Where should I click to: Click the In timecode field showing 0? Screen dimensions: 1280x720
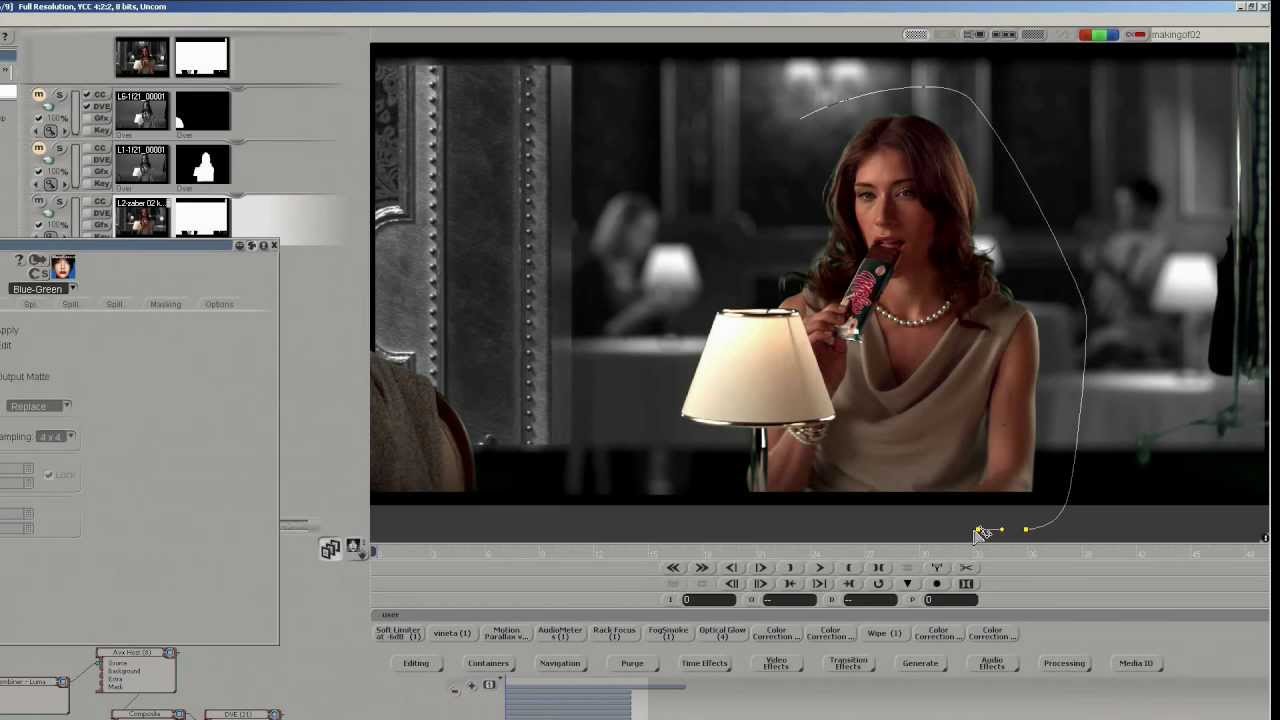tap(709, 600)
